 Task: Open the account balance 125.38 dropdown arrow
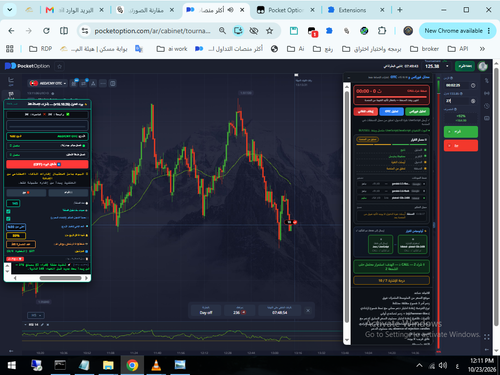pos(447,66)
